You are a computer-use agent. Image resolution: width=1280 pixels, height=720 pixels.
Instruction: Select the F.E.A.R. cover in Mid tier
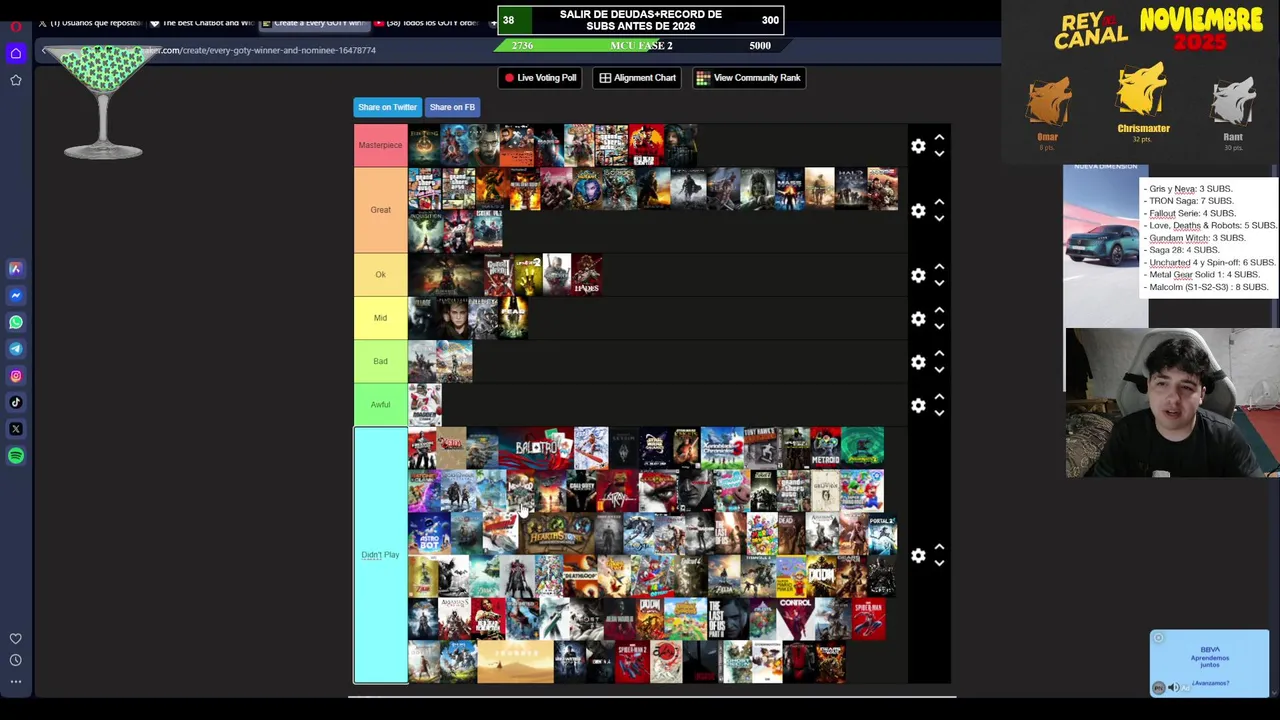(513, 318)
